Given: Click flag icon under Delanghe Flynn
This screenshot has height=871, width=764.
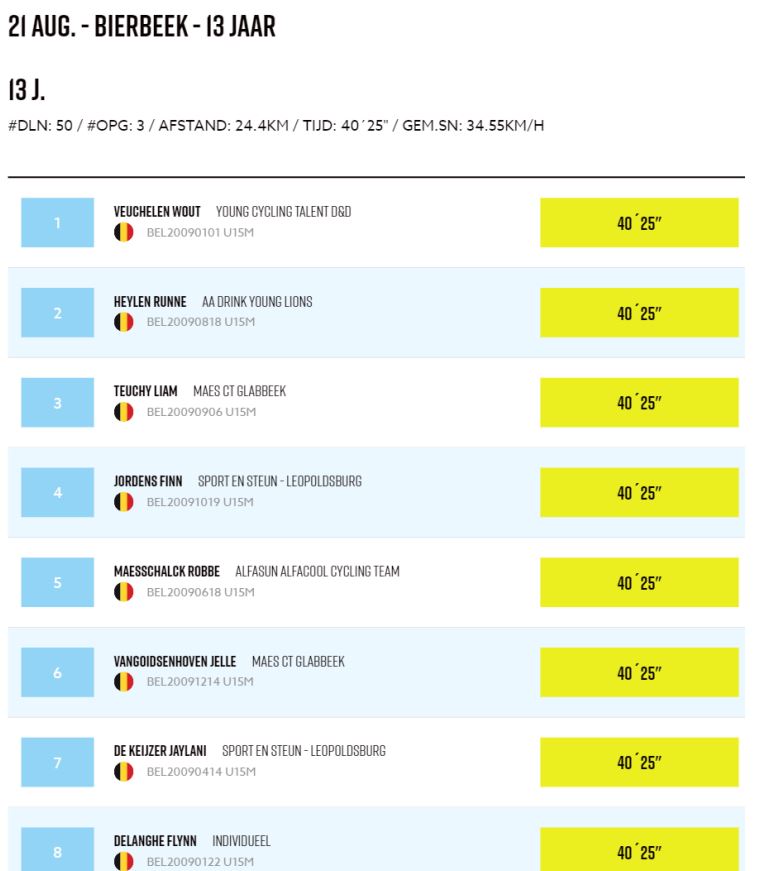Looking at the screenshot, I should pos(124,861).
